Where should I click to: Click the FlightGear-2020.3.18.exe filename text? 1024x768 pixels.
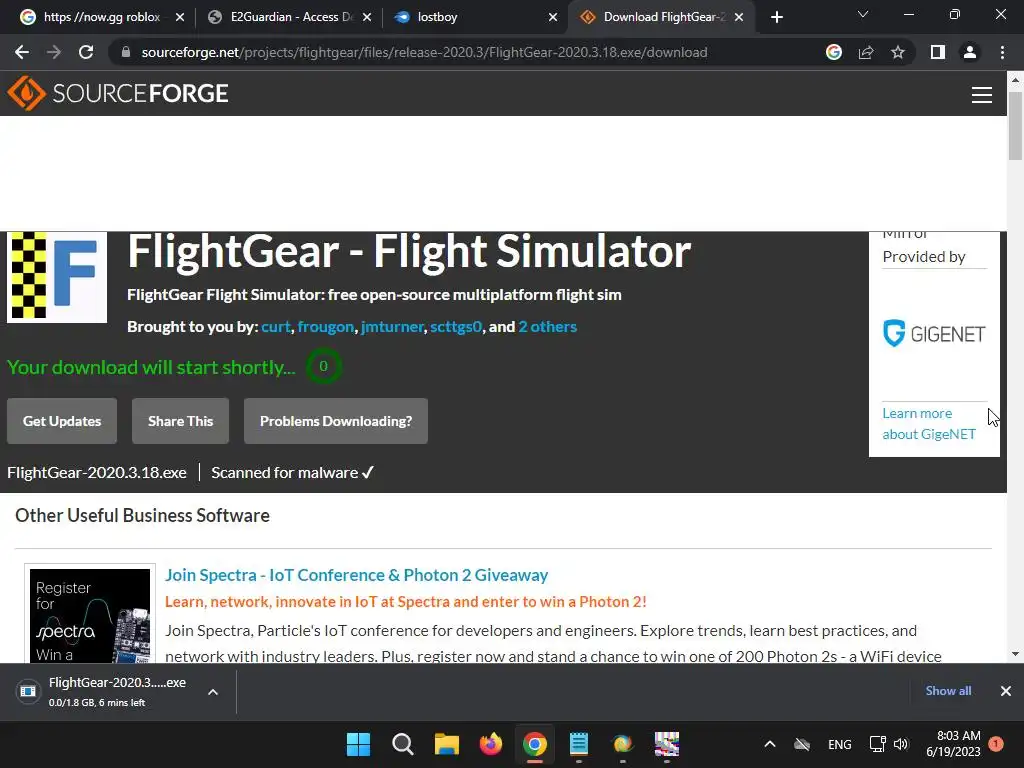point(97,472)
